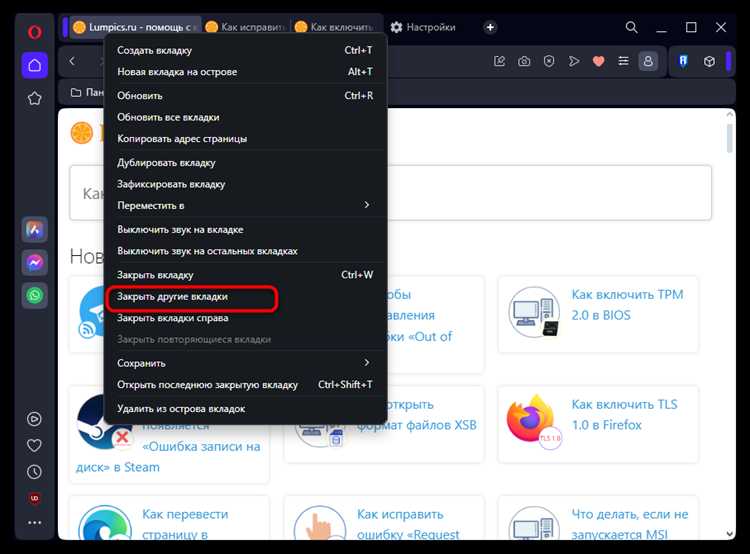The image size is (750, 554).
Task: Open the uBlock extension icon in sidebar
Action: pos(34,498)
